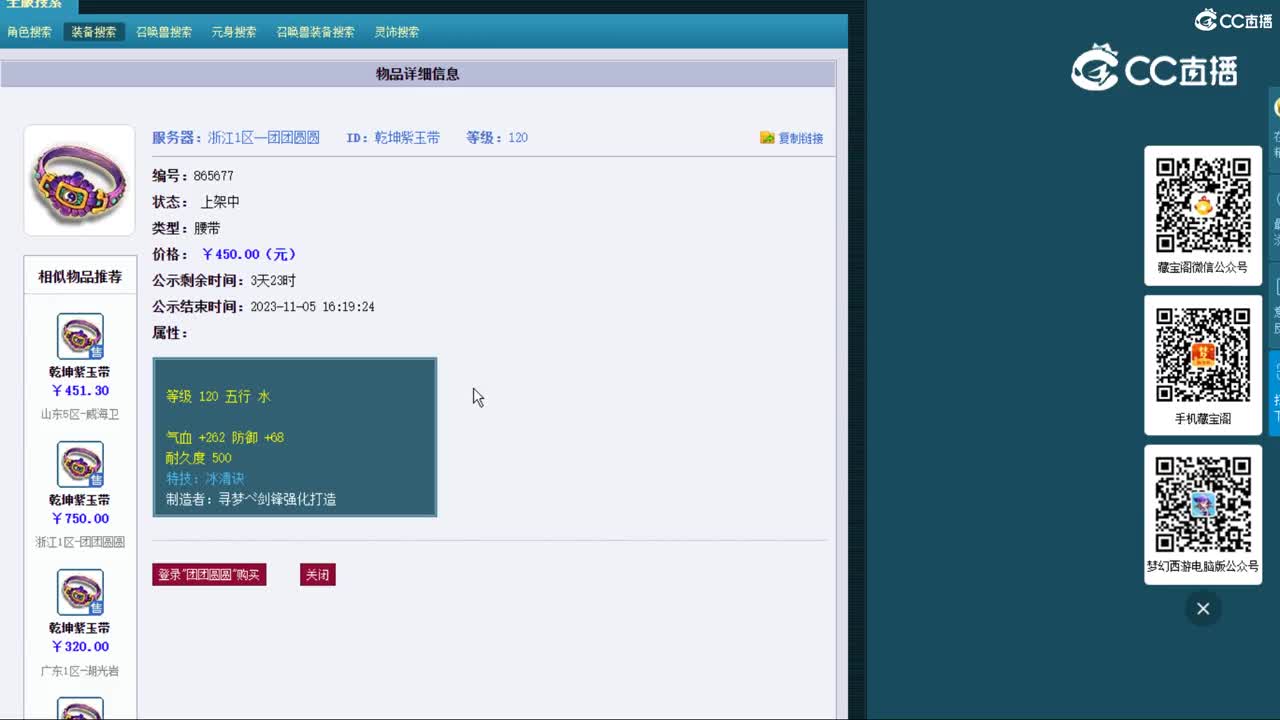
Task: Click the 登录"团团圆圆"购买 button
Action: tap(209, 575)
